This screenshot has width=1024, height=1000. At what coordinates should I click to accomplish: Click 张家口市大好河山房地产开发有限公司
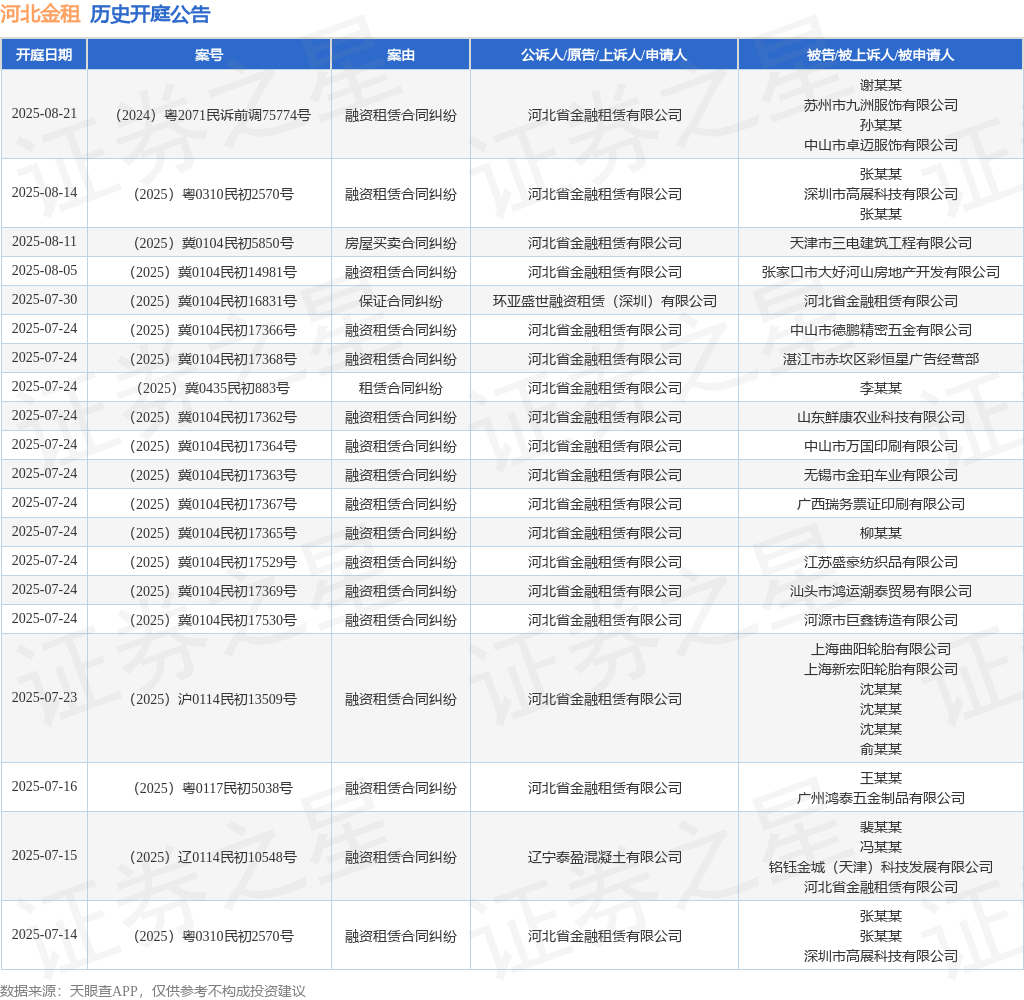coord(881,272)
